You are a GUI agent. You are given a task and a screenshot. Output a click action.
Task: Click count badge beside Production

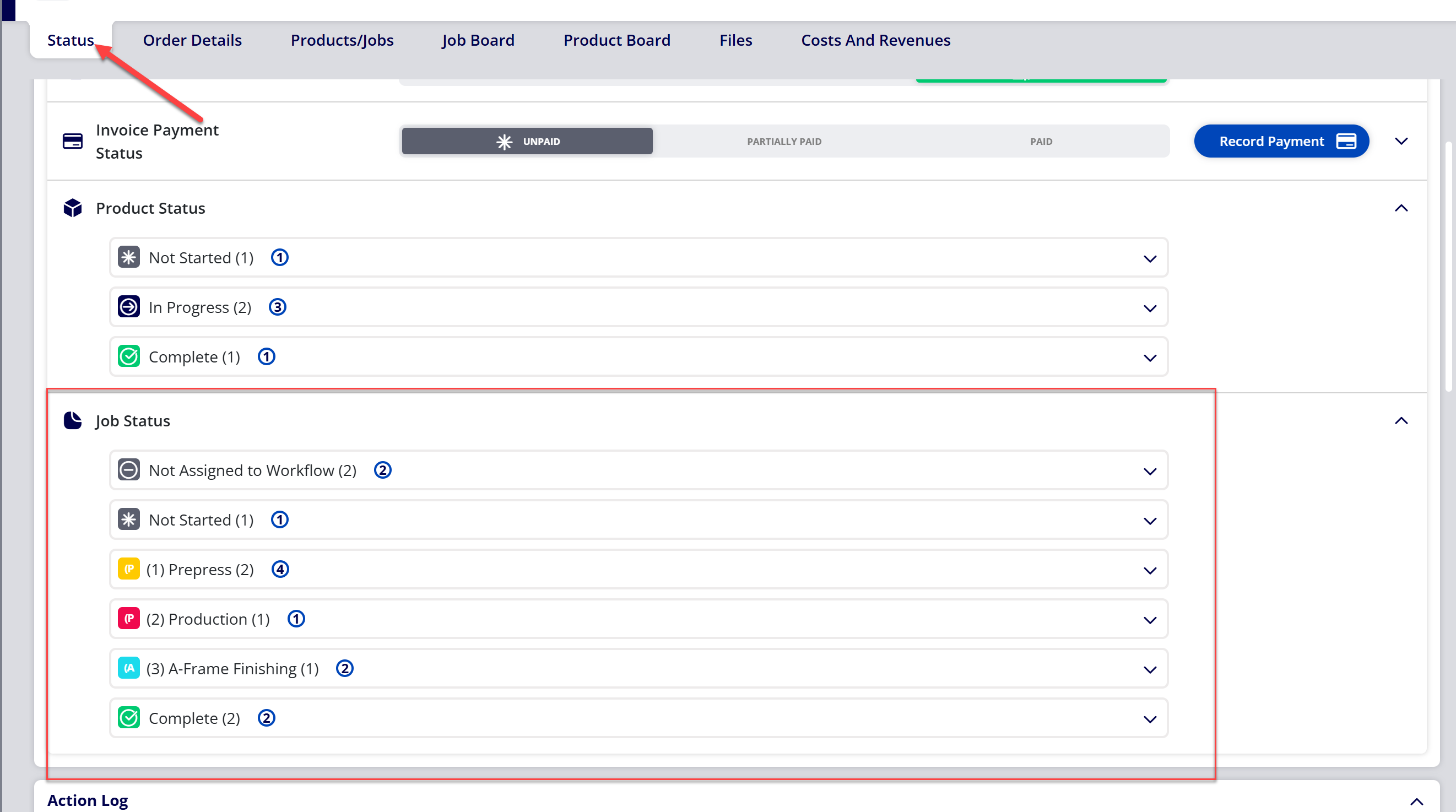coord(296,619)
